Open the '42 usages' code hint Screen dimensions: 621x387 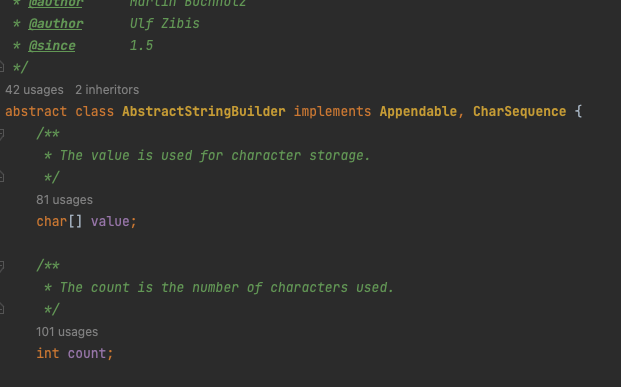point(34,90)
